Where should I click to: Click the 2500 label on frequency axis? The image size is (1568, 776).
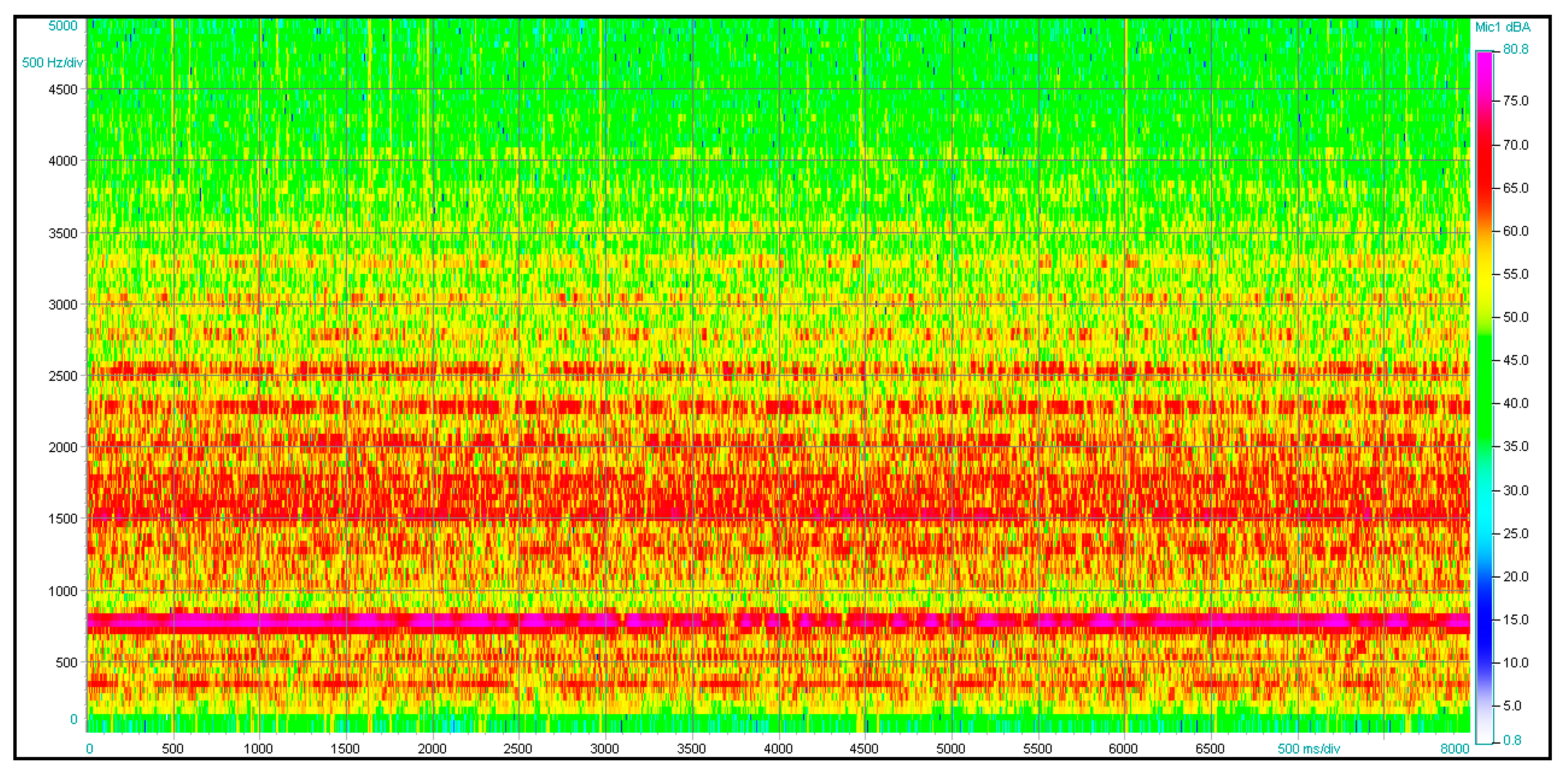coord(63,376)
